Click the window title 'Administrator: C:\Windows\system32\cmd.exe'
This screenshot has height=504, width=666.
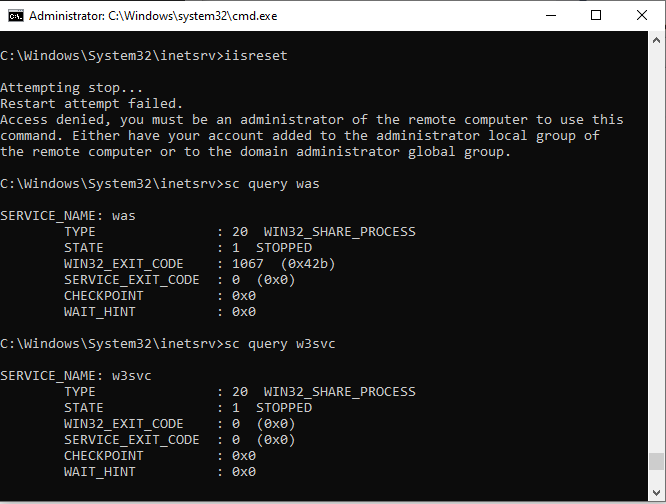153,16
